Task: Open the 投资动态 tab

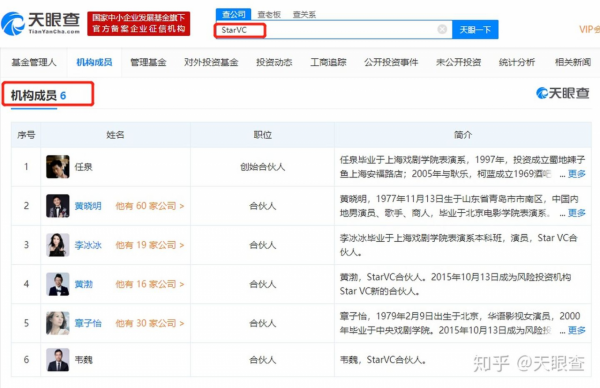Action: (x=274, y=62)
